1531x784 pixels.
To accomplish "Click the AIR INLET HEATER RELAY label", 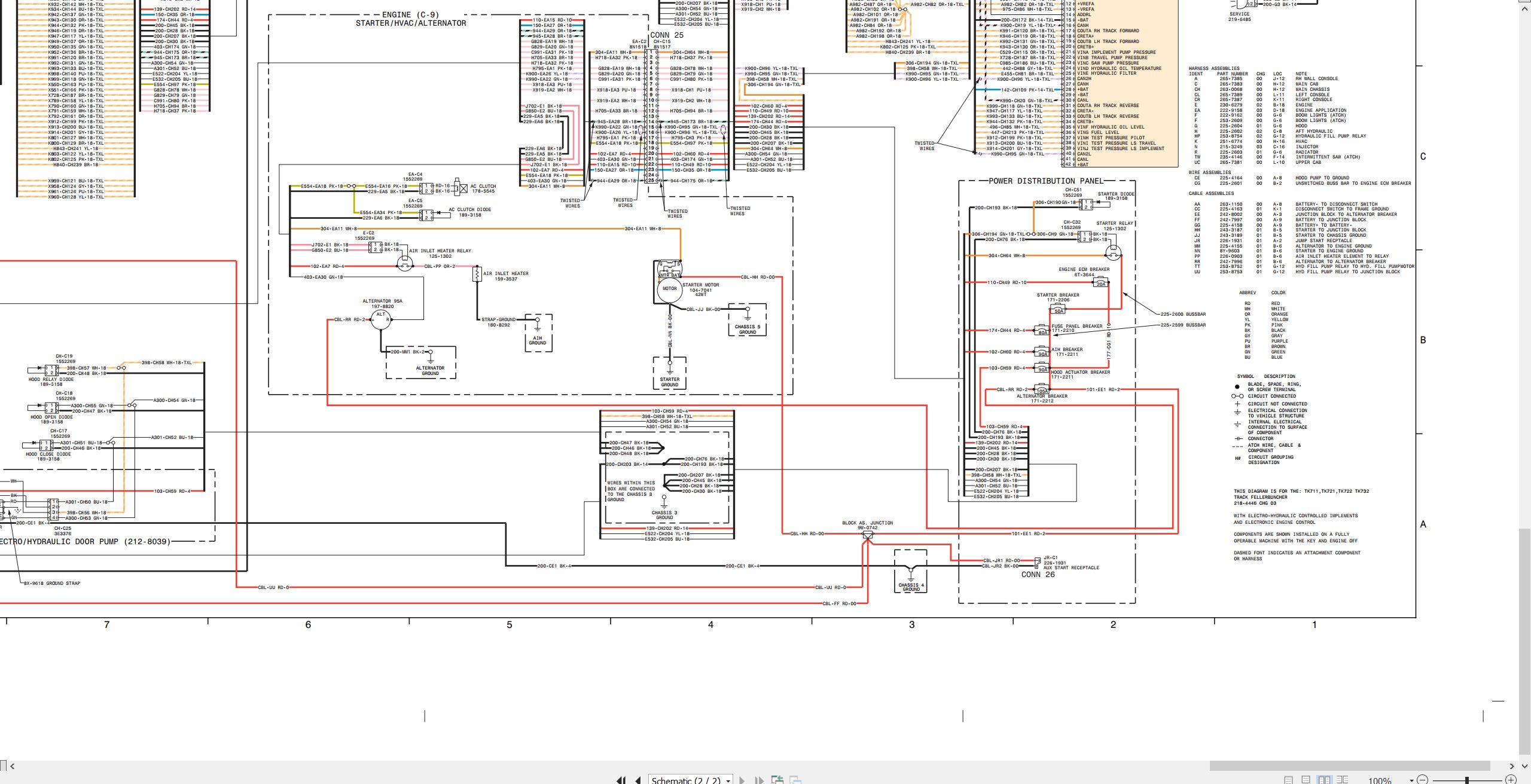I will [440, 251].
